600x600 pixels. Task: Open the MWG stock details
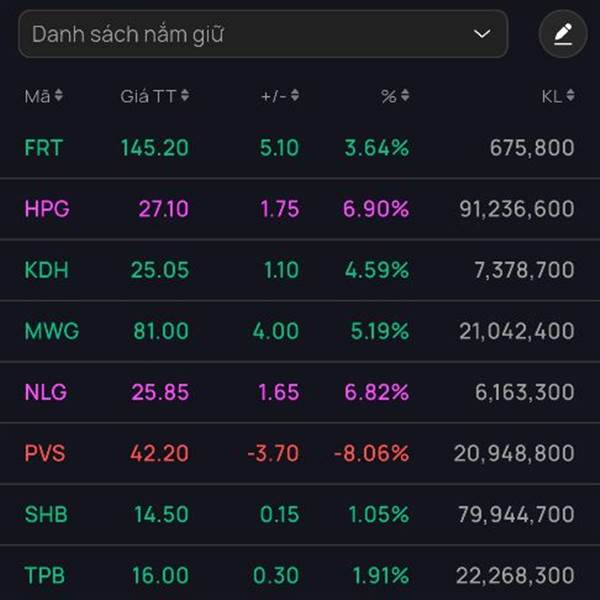click(x=52, y=331)
